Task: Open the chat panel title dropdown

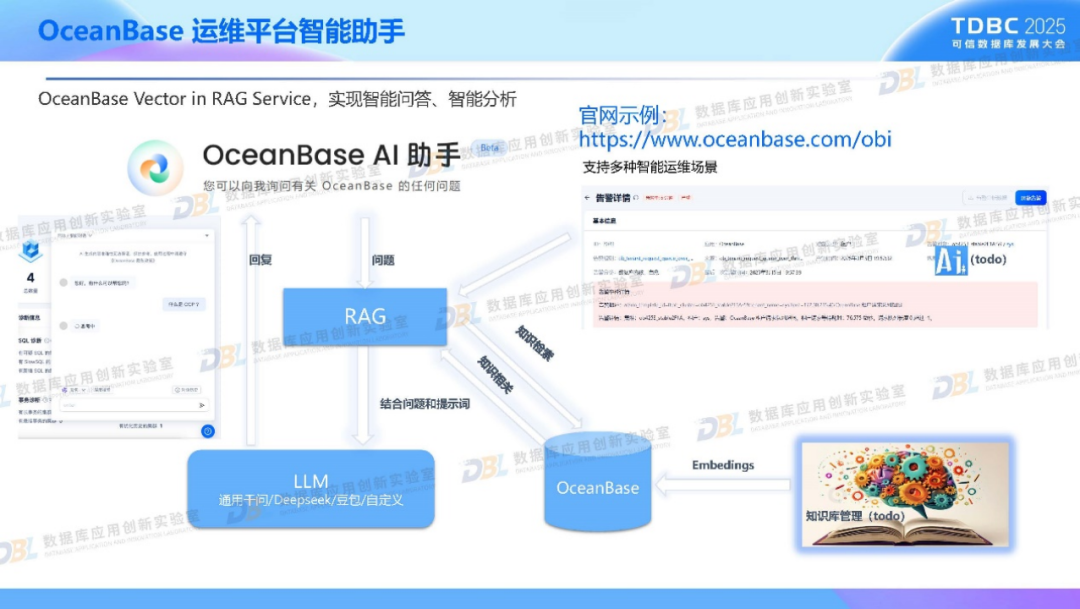Action: 75,236
